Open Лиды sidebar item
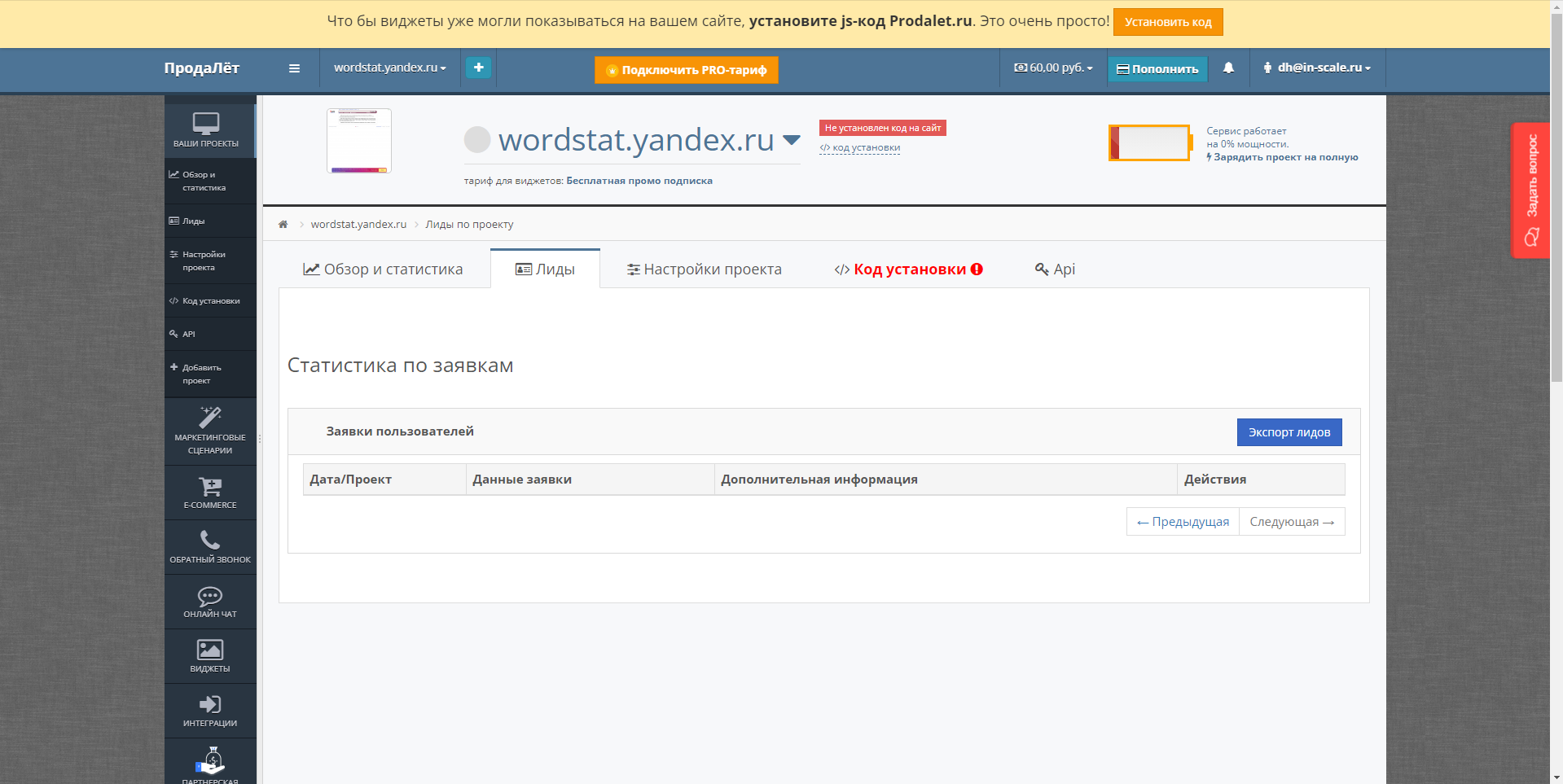The height and width of the screenshot is (784, 1563). coord(210,221)
